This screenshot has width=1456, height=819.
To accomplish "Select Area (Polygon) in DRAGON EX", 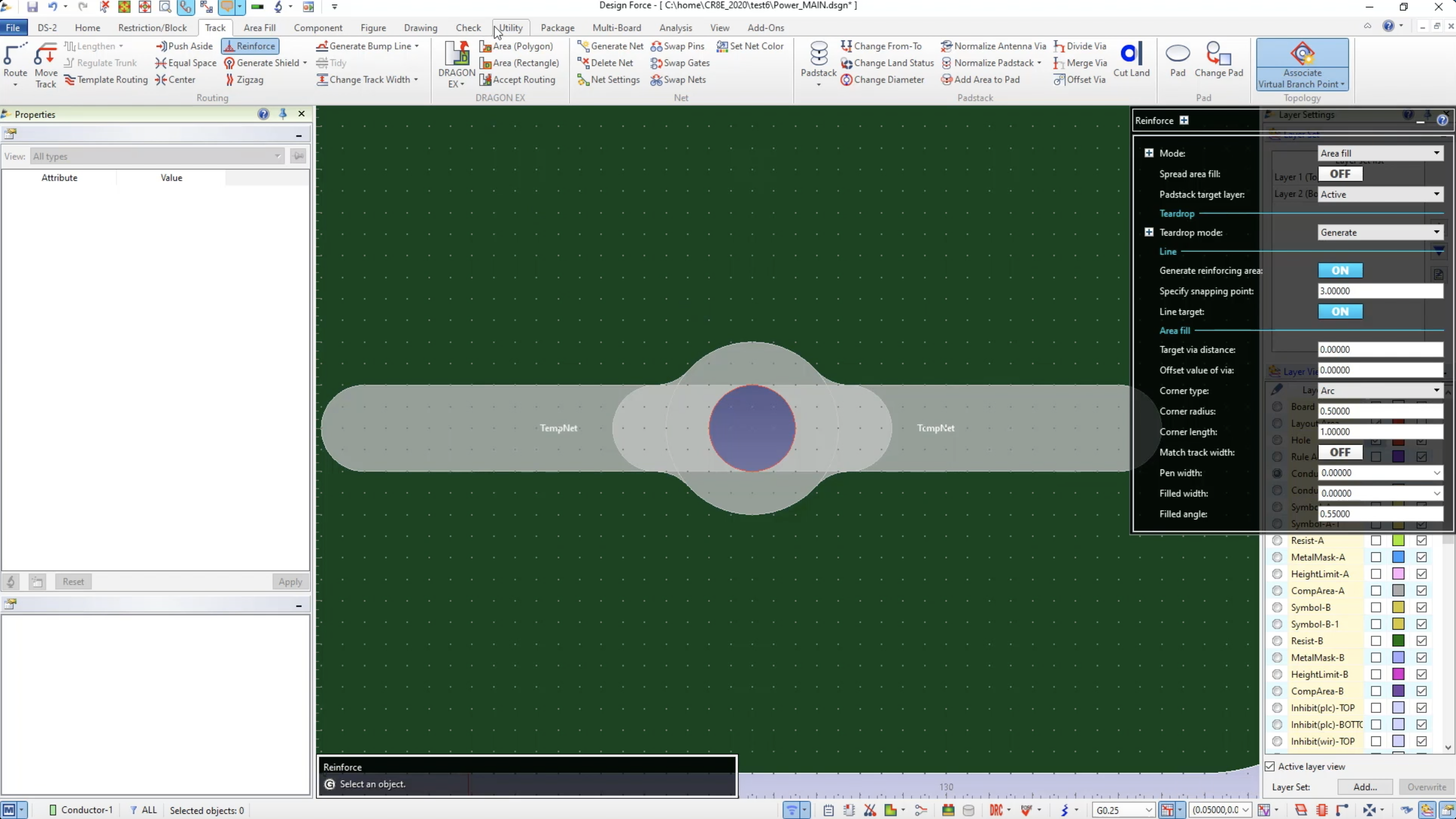I will (x=516, y=46).
